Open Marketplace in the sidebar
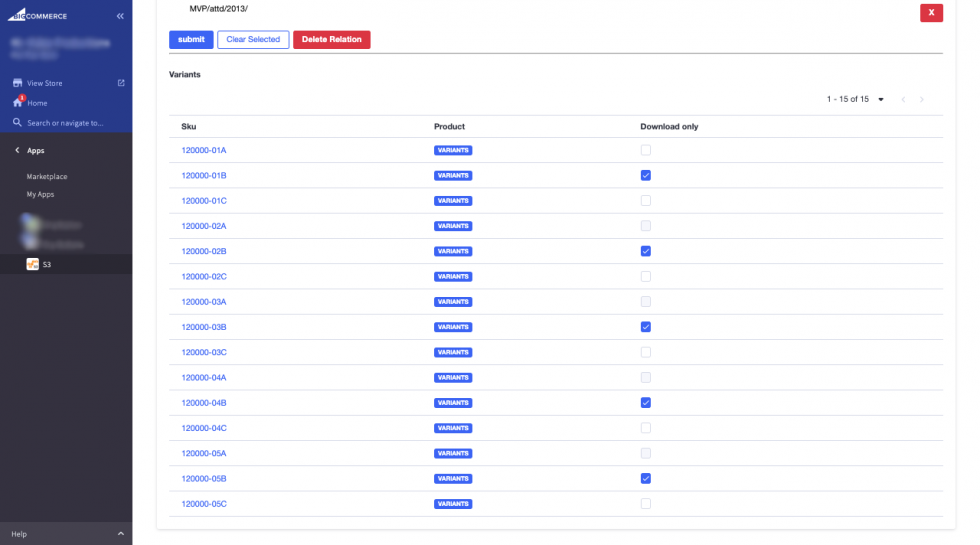Screen dimensions: 980x545 47,176
